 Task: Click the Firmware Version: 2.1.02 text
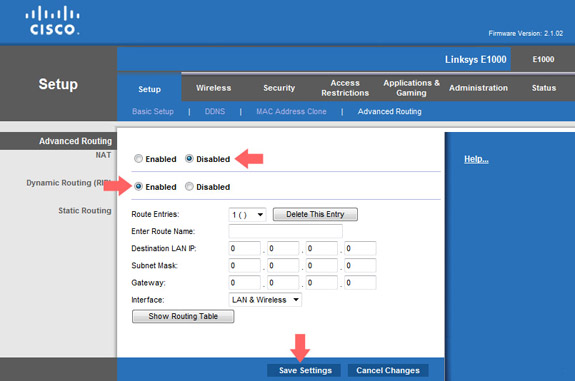click(x=525, y=33)
